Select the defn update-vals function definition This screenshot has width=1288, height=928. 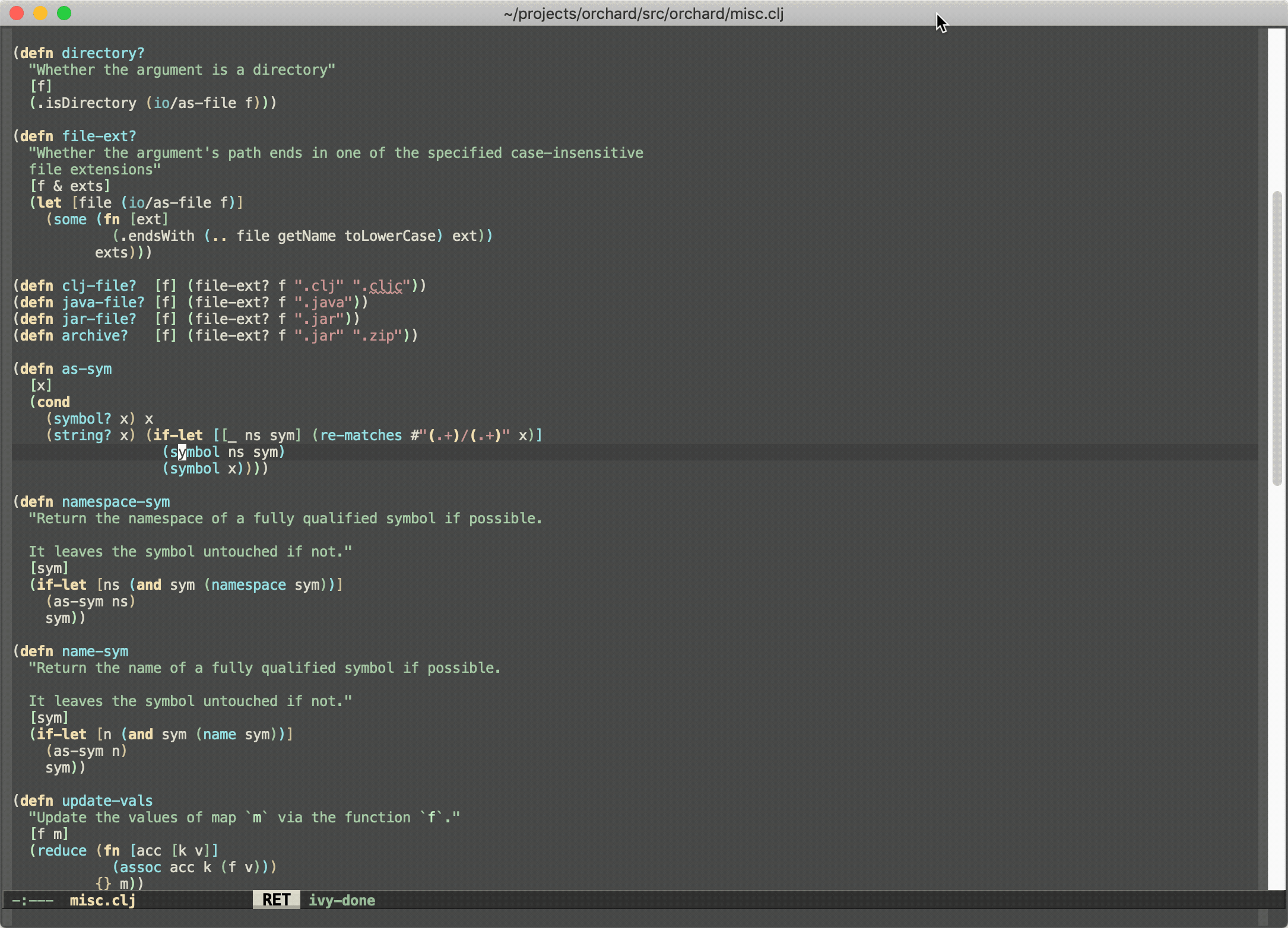[x=107, y=800]
